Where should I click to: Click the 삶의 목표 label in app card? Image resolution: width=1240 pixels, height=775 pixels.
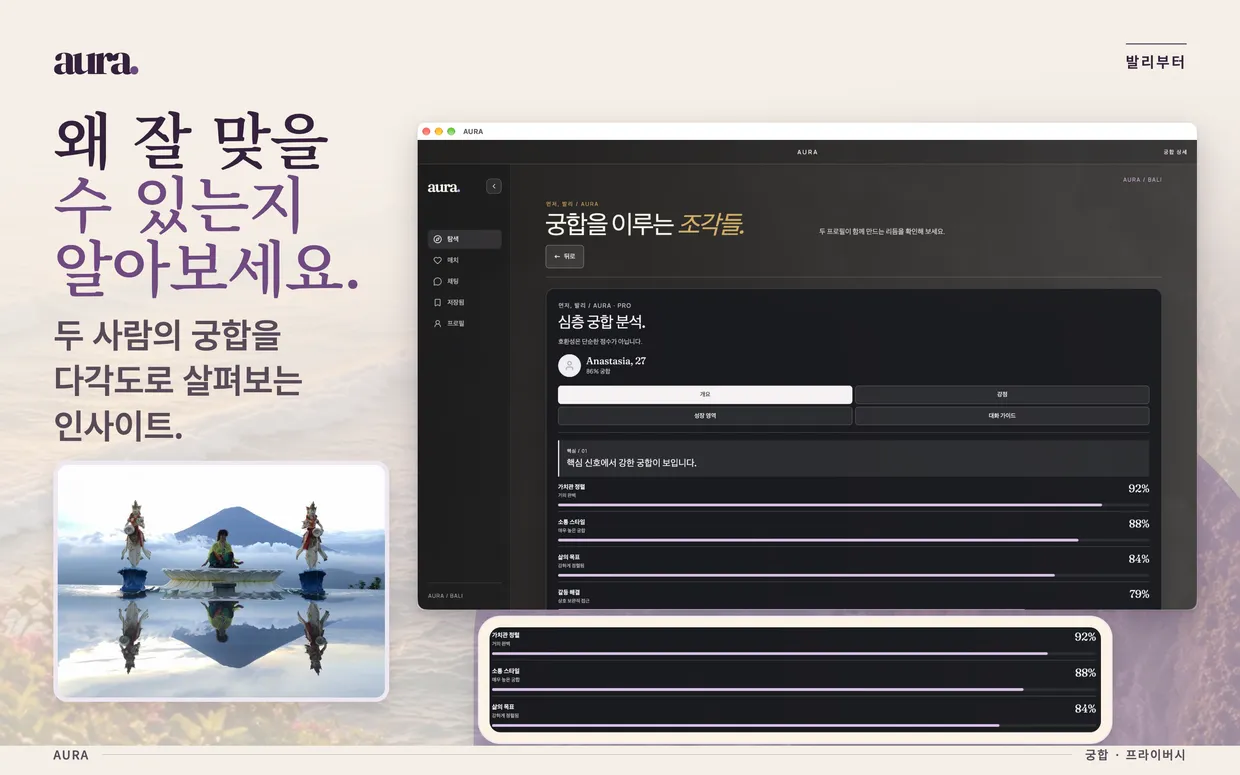point(569,557)
